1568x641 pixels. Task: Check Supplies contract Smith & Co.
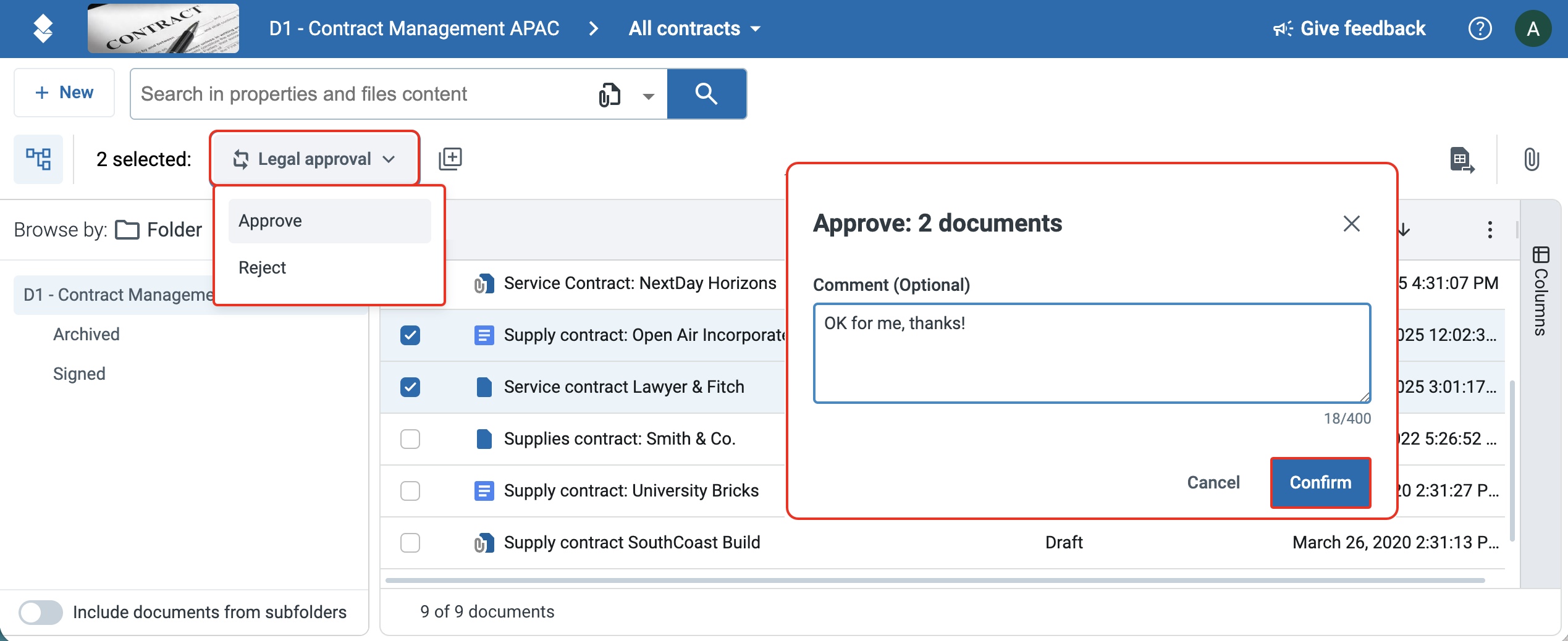(410, 439)
